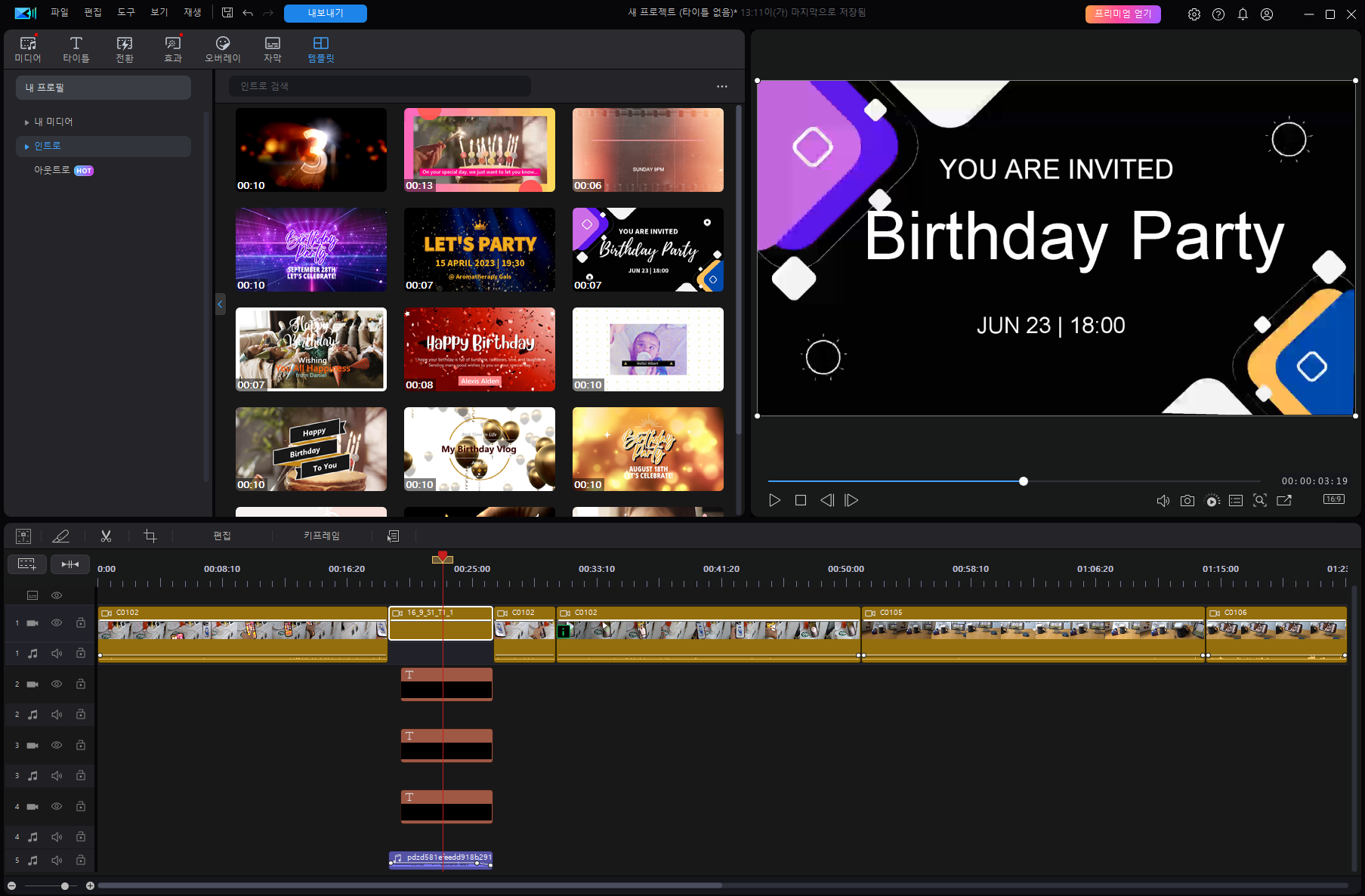The height and width of the screenshot is (896, 1365).
Task: Open notifications bell icon
Action: click(1243, 14)
